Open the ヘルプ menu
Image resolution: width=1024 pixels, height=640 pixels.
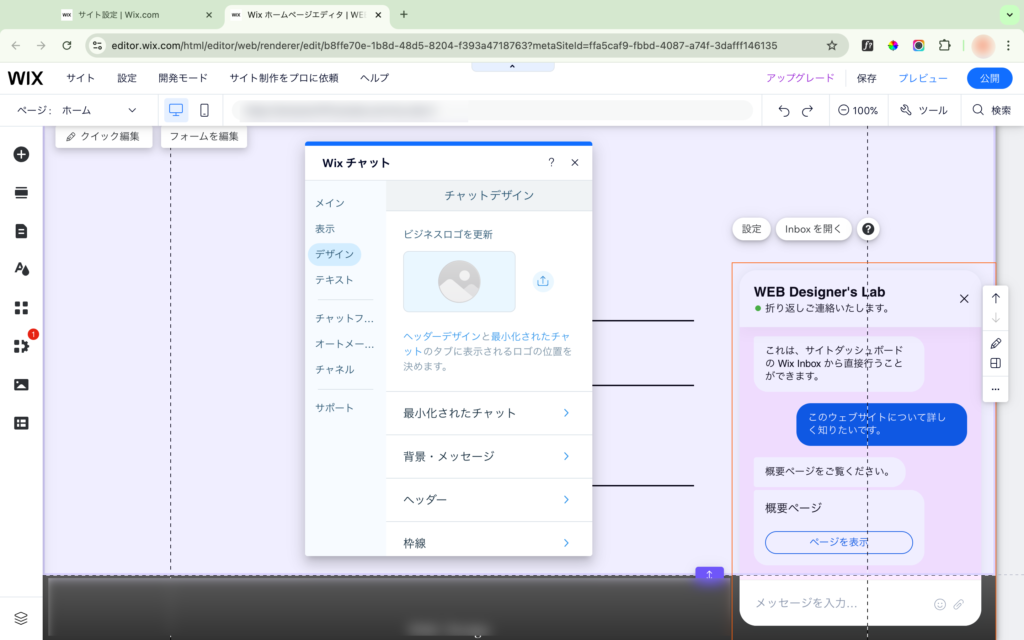point(374,78)
